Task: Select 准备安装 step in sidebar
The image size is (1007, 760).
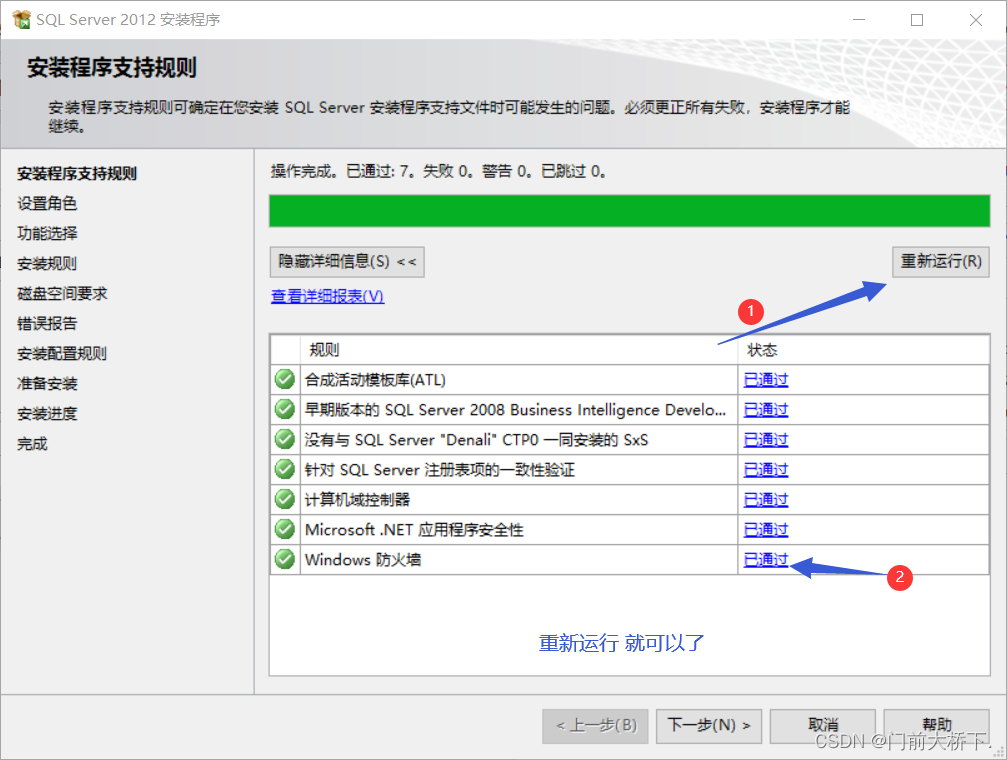Action: pyautogui.click(x=47, y=384)
